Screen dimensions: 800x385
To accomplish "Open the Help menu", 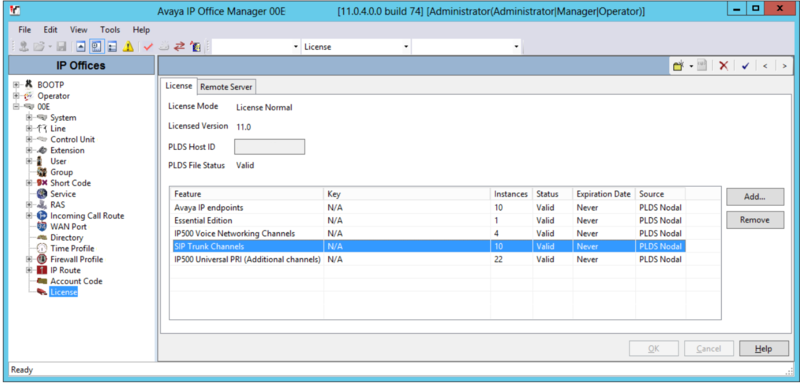I will tap(141, 30).
